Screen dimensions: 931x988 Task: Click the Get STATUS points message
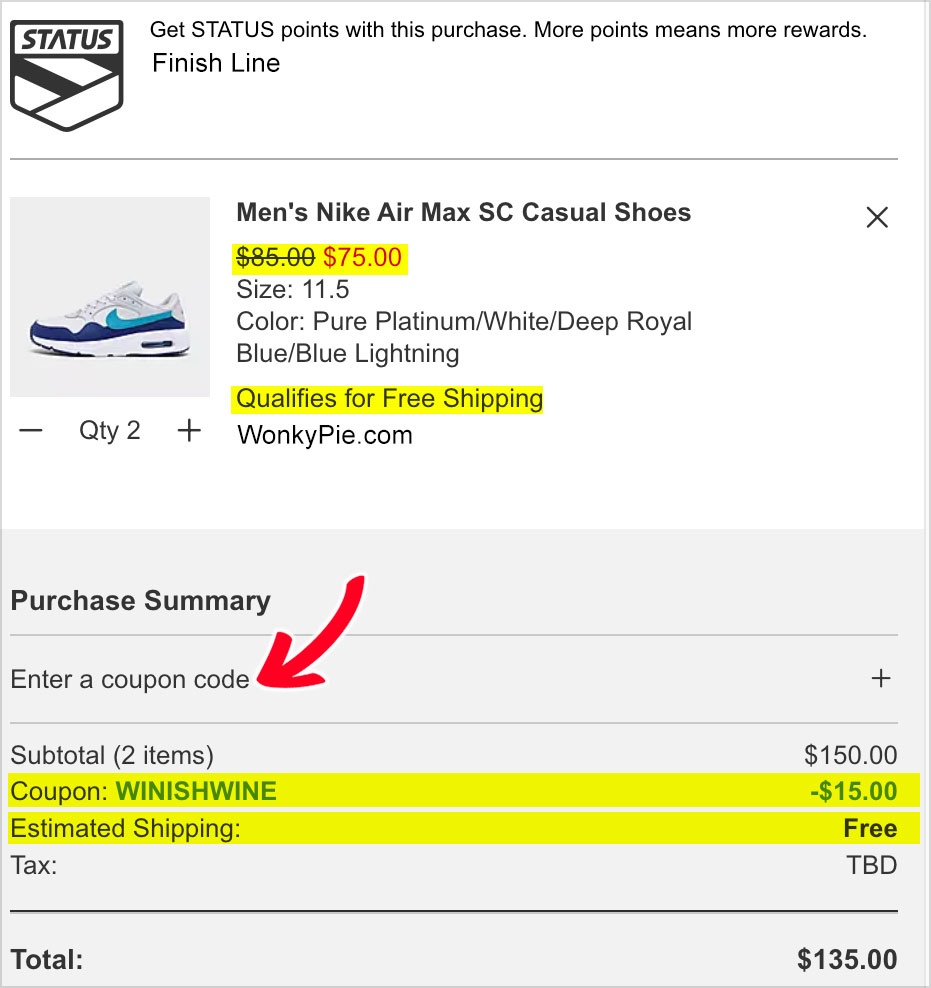(x=508, y=30)
